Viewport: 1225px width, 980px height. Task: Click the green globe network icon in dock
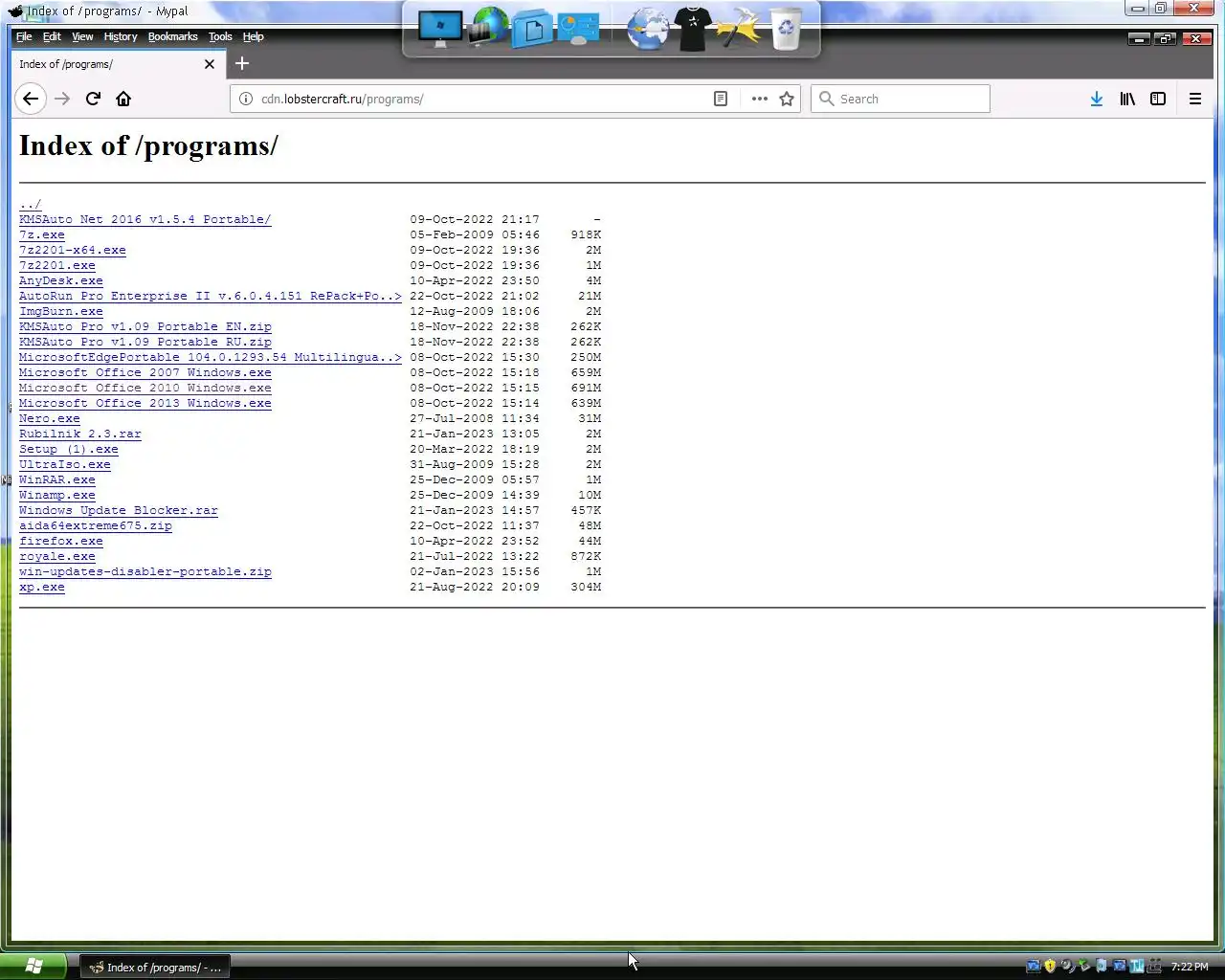[x=489, y=27]
